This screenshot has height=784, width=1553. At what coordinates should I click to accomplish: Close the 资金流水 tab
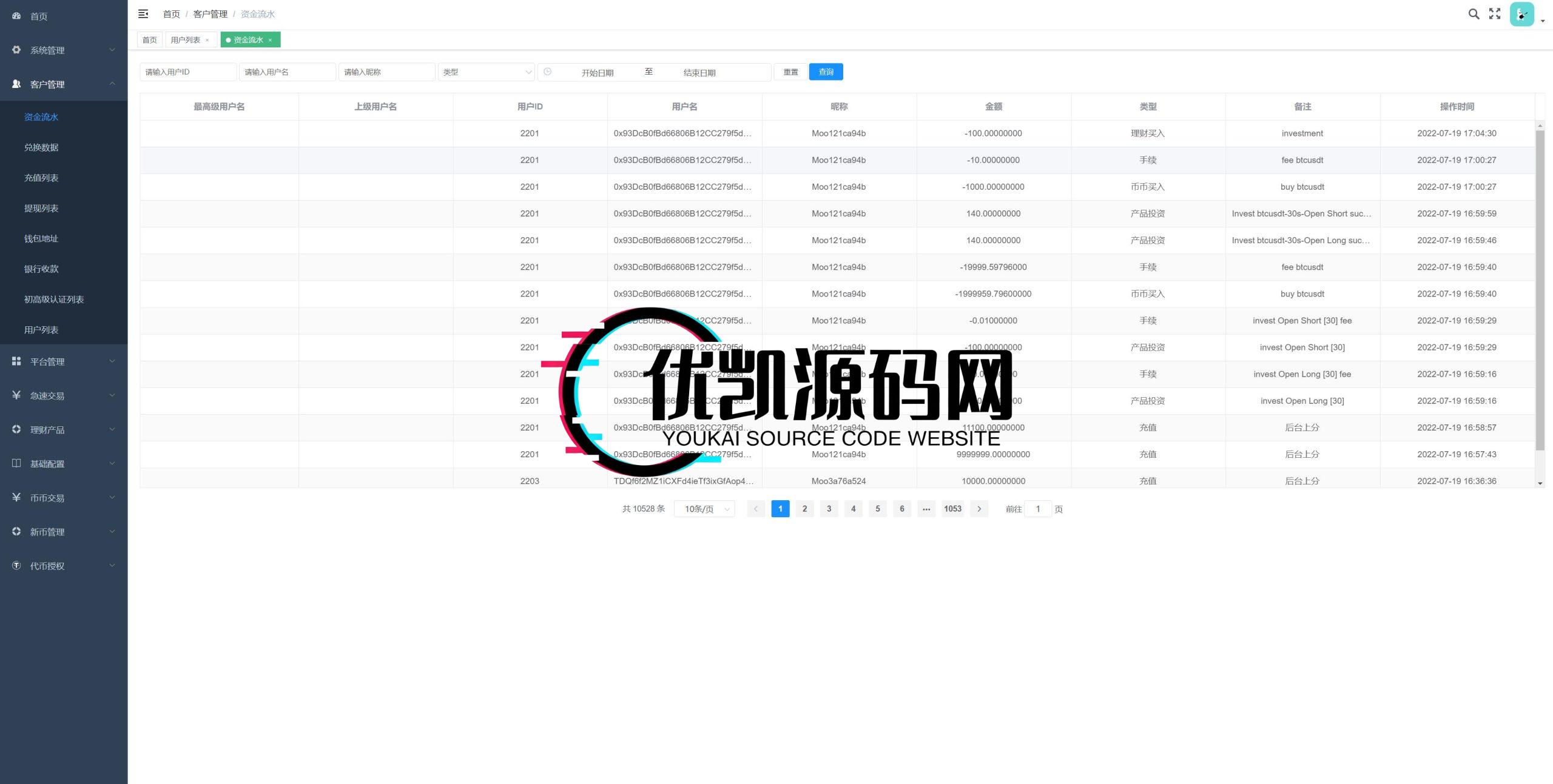point(269,39)
